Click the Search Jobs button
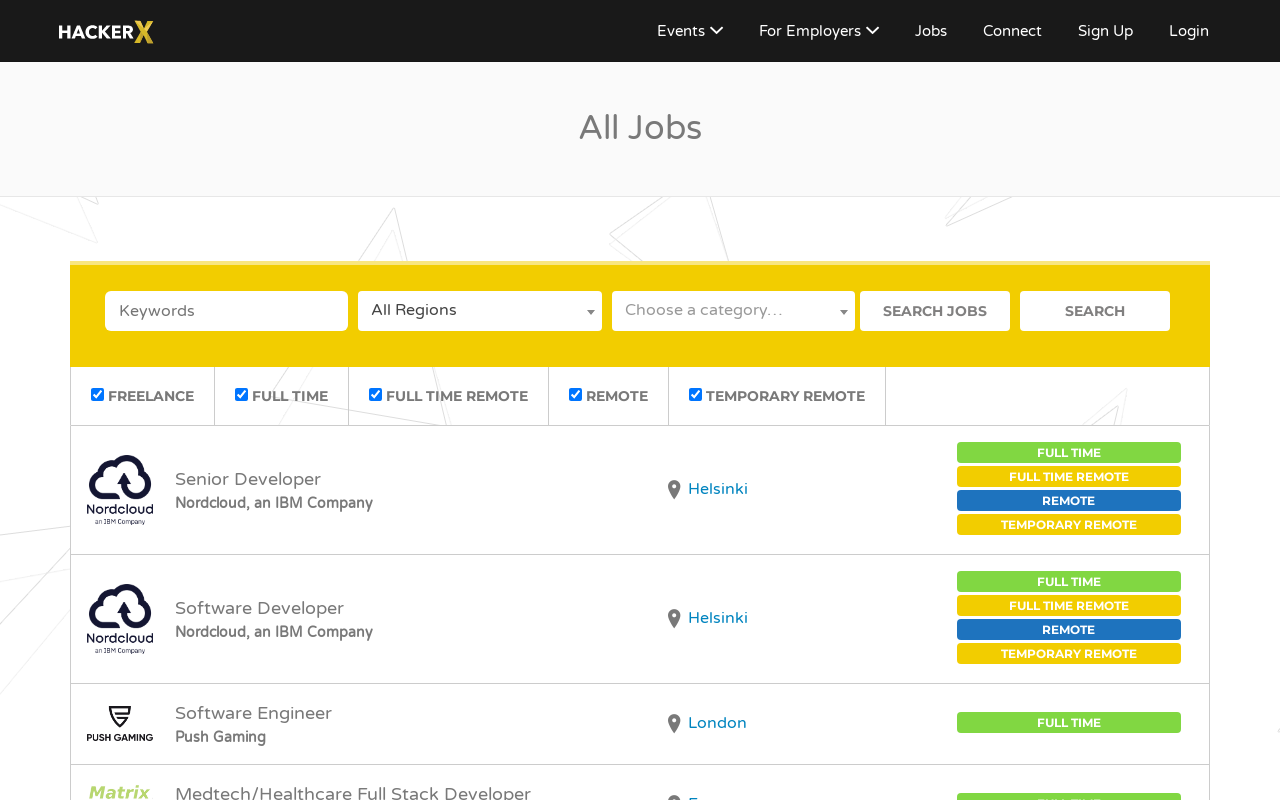This screenshot has height=800, width=1280. (x=935, y=311)
